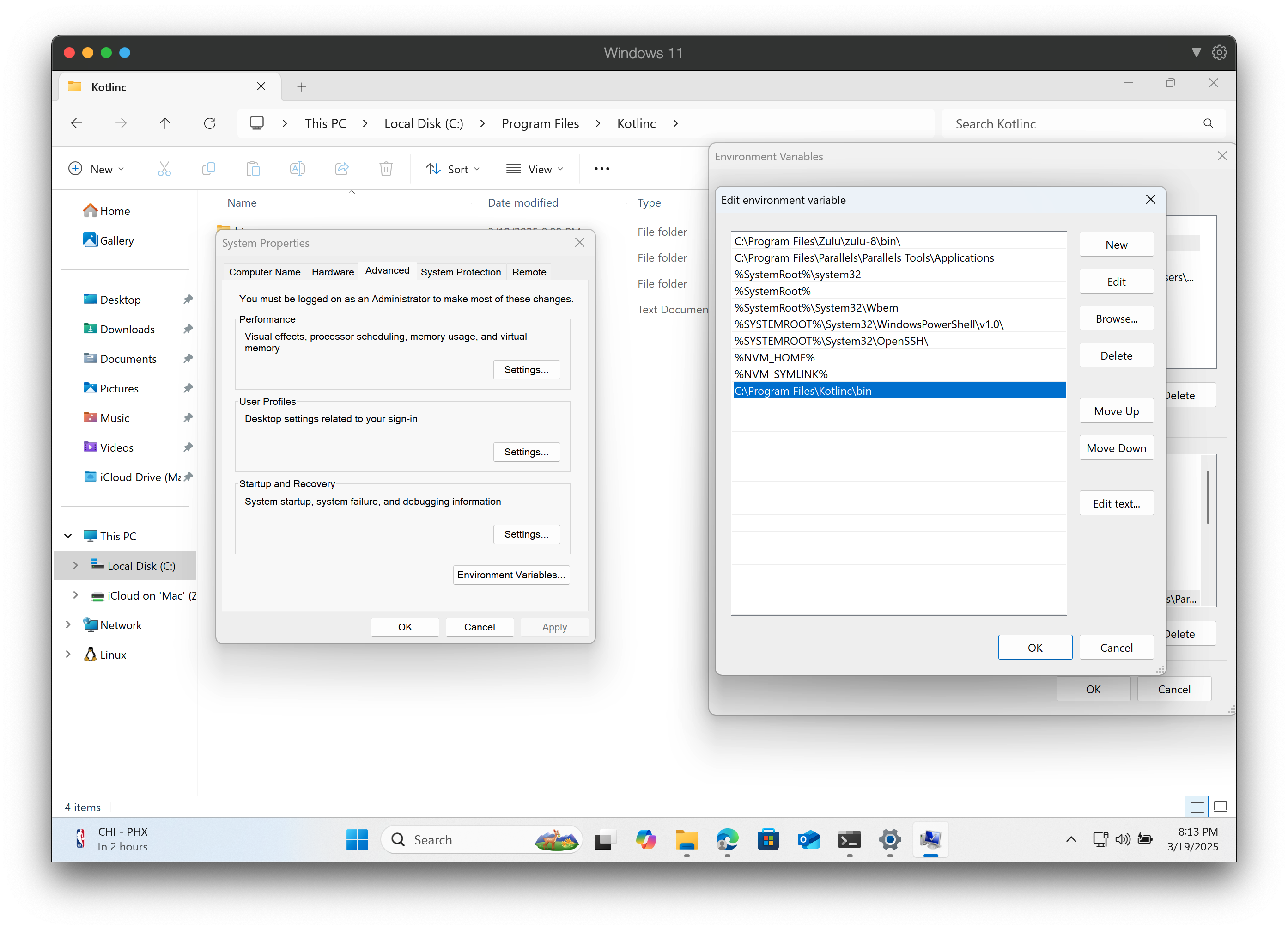The image size is (1288, 930).
Task: Open the Sort dropdown menu
Action: click(x=452, y=168)
